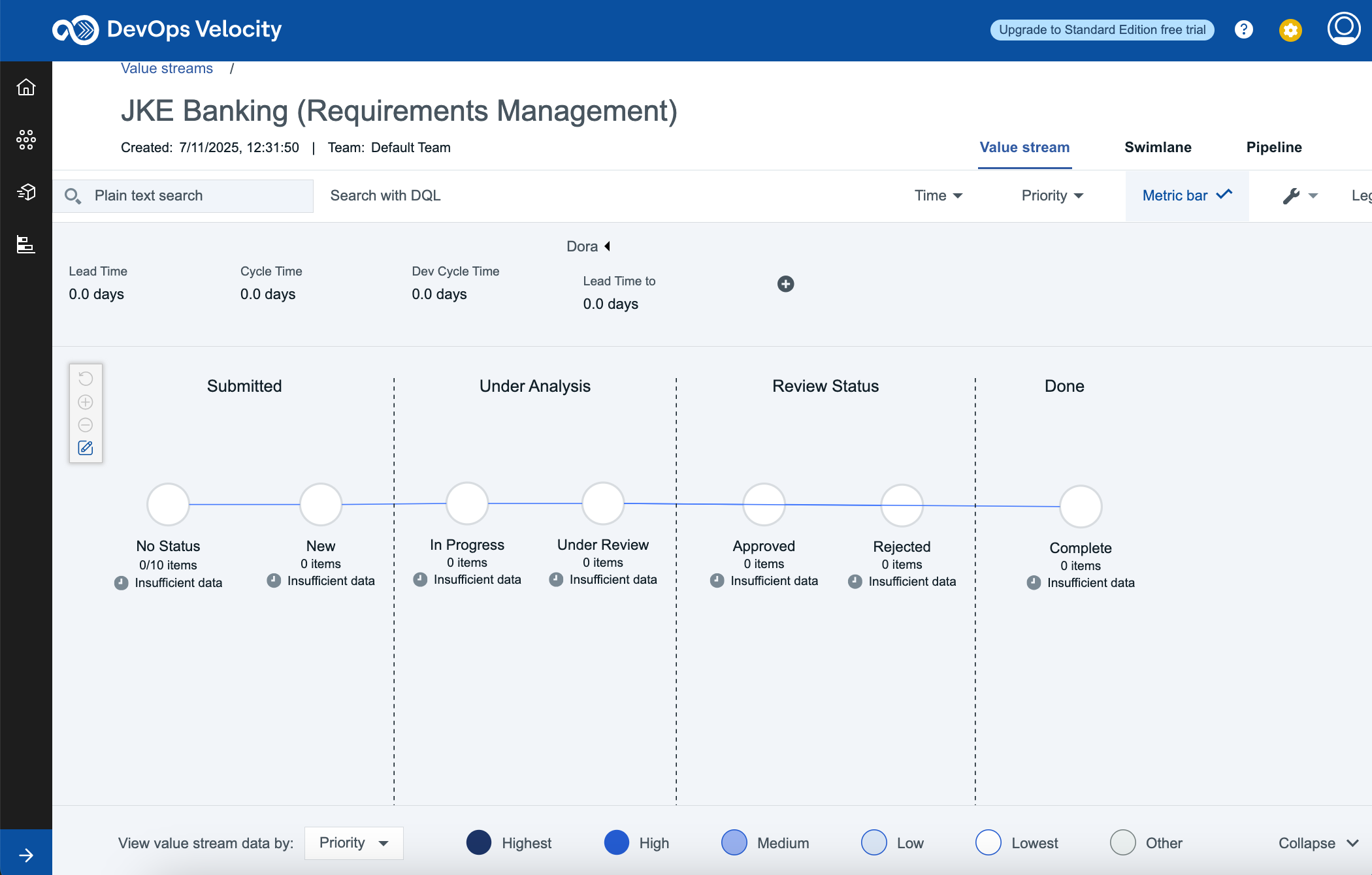Switch to the Value stream tab
The width and height of the screenshot is (1372, 875).
[x=1024, y=148]
